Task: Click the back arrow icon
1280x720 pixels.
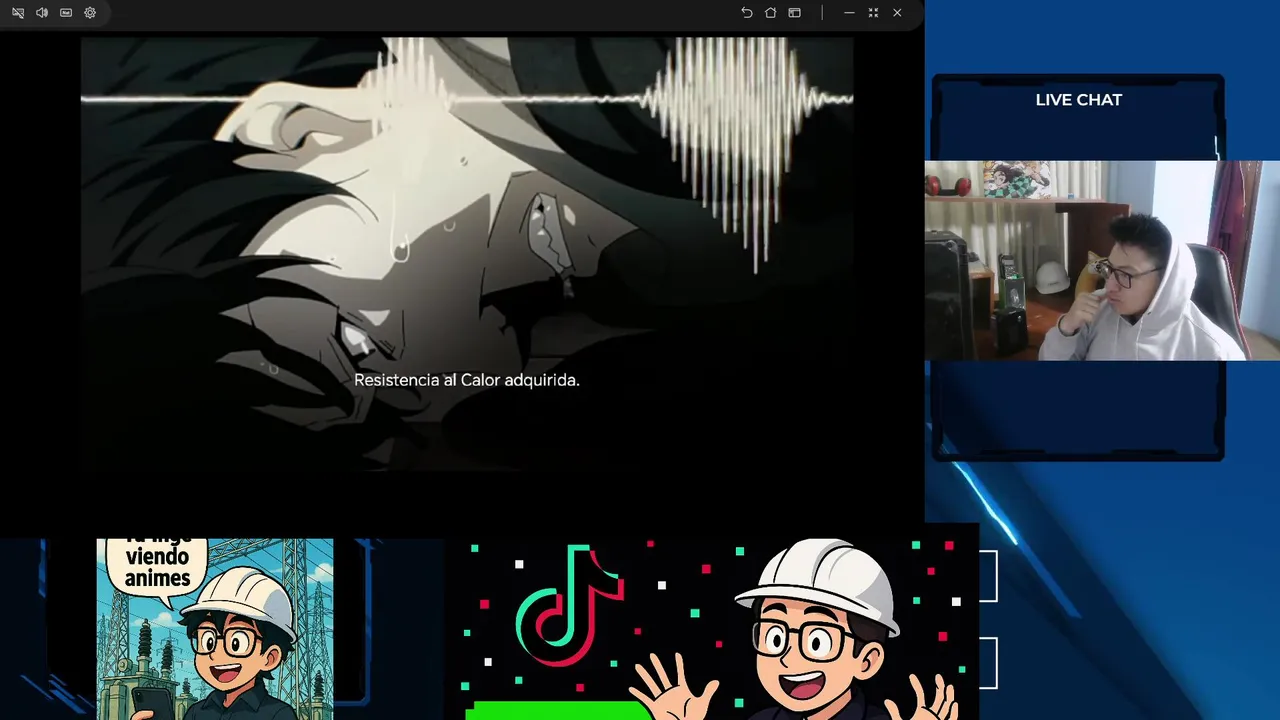Action: tap(746, 13)
